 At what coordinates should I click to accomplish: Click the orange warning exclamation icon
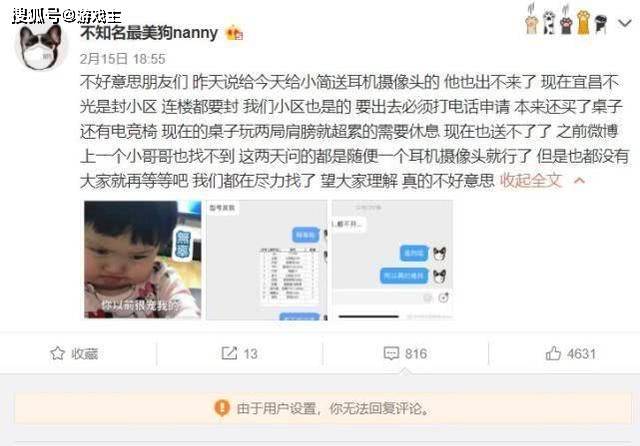point(222,408)
